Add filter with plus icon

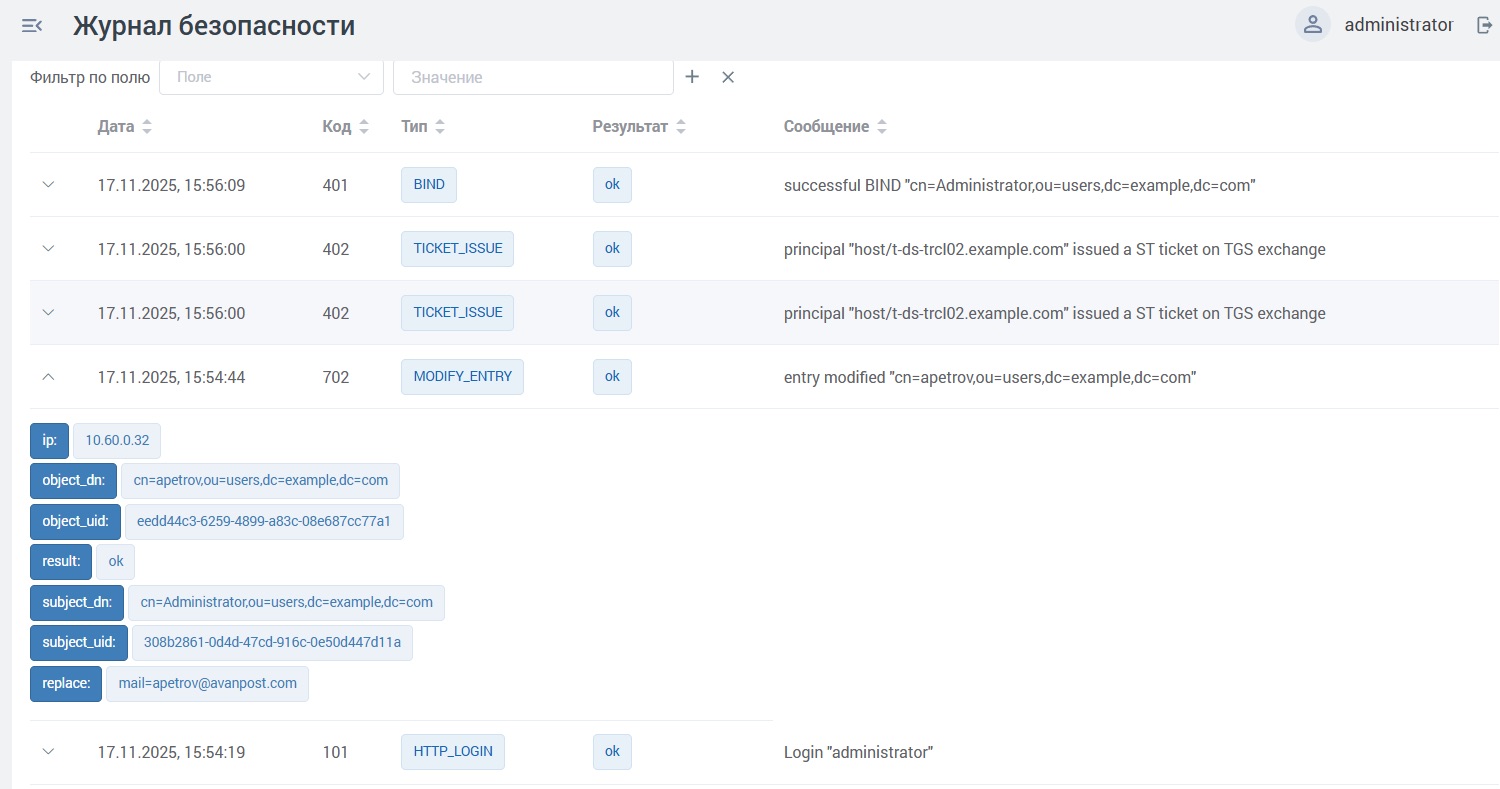(x=692, y=77)
